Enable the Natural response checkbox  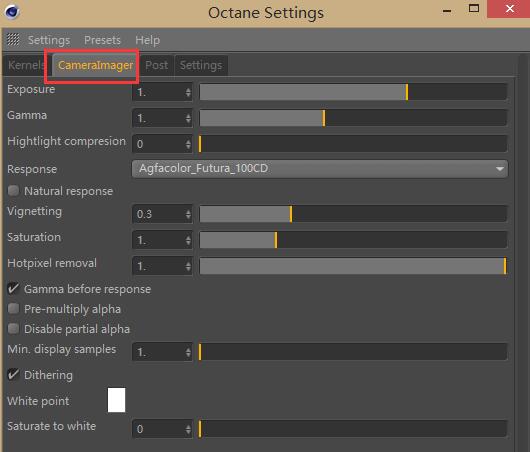(x=14, y=191)
